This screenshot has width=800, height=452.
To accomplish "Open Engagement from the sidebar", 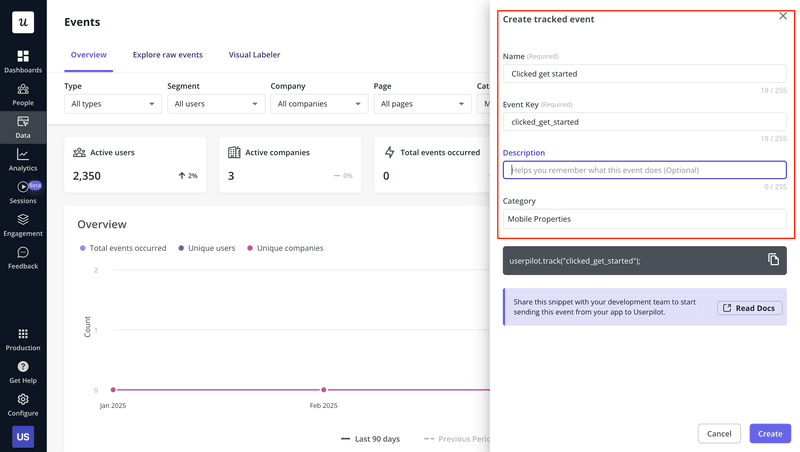I will click(x=23, y=225).
